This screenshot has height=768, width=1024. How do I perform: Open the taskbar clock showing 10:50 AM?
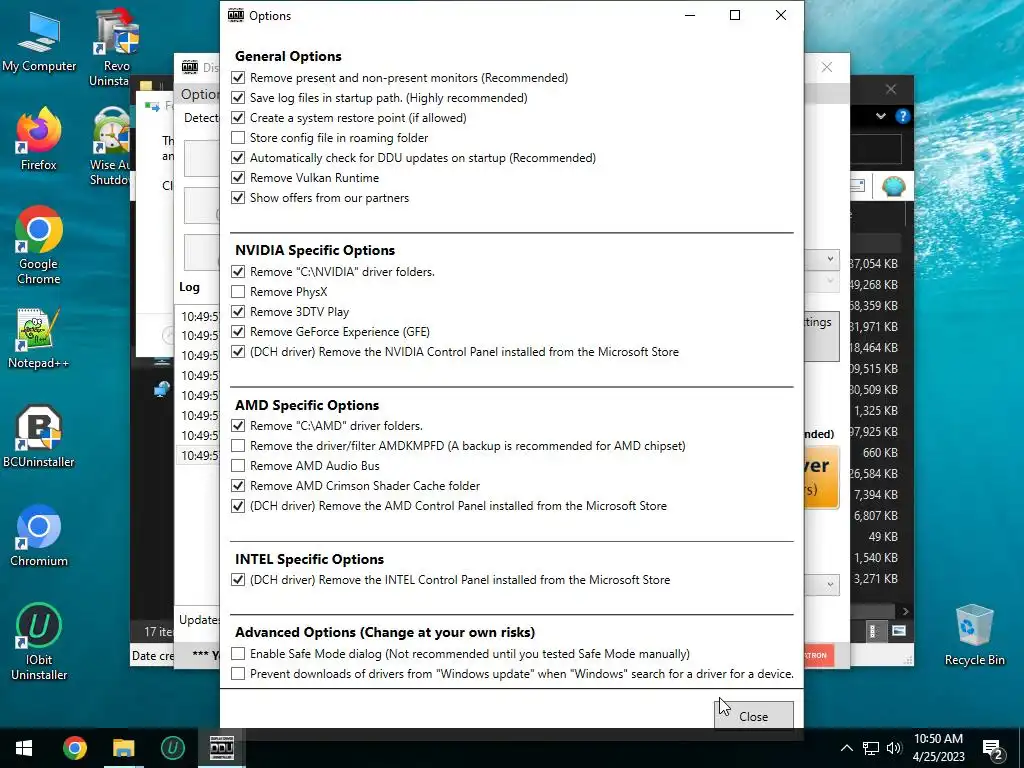coord(938,748)
